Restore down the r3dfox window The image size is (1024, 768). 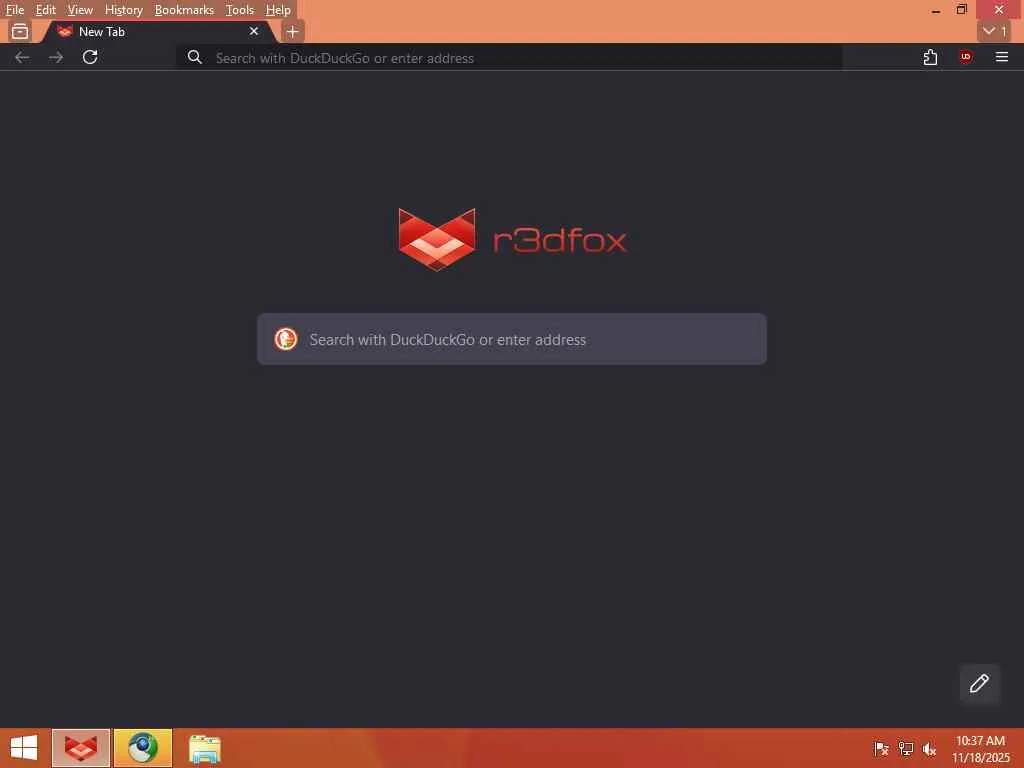coord(961,10)
